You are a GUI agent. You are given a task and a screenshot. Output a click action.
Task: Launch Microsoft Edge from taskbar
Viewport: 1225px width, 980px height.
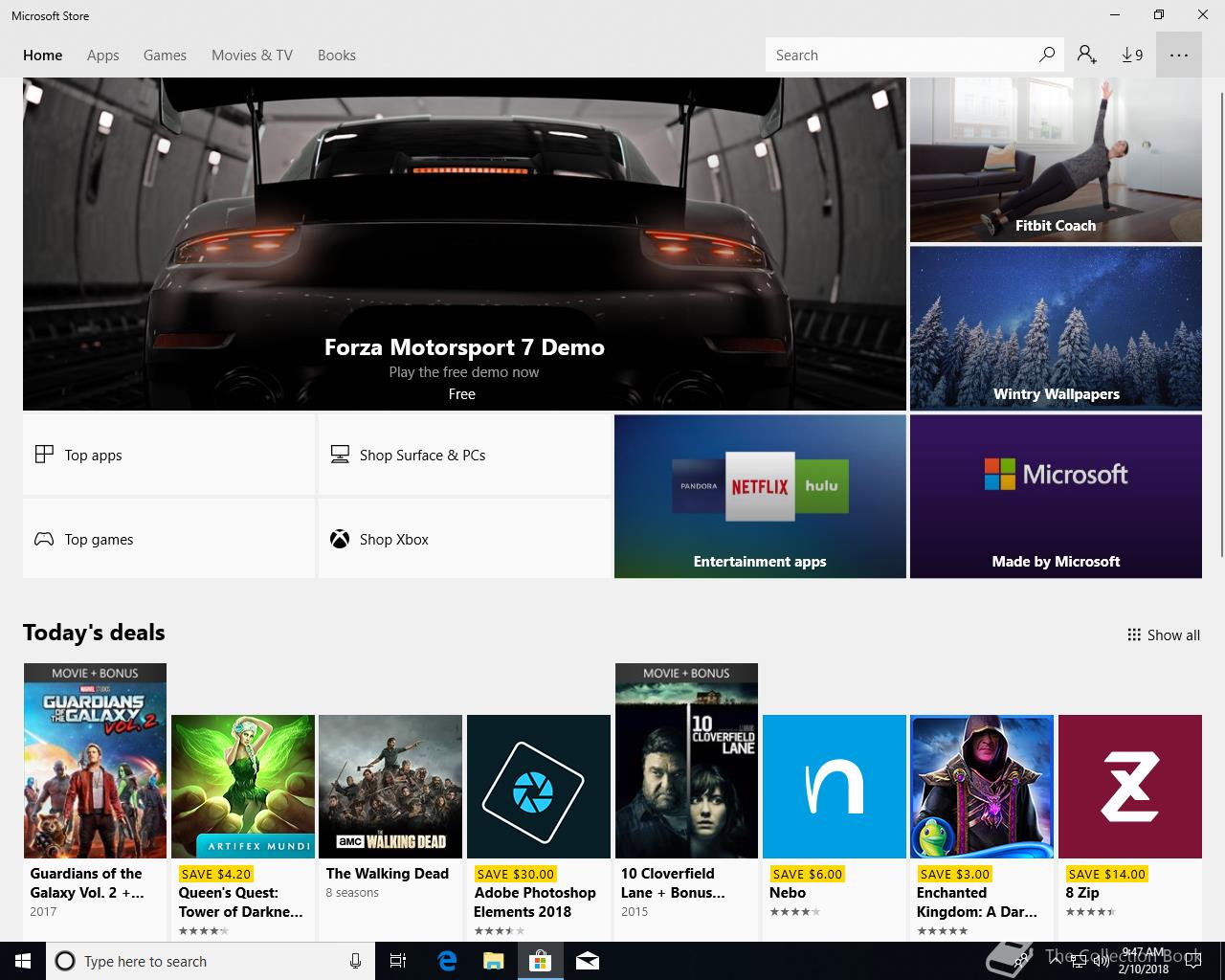click(447, 961)
